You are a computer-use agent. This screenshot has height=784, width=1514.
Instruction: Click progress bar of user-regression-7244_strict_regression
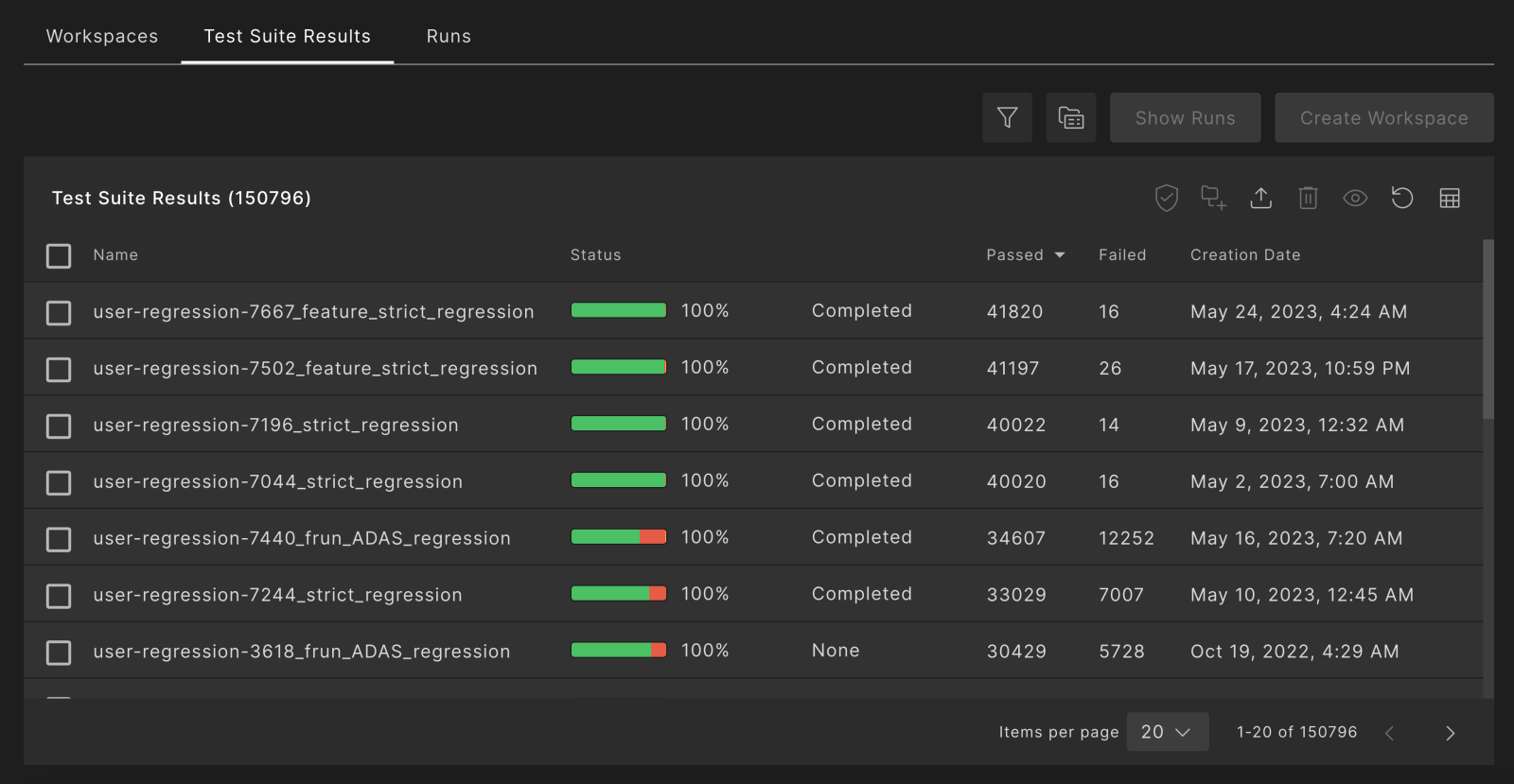point(619,594)
